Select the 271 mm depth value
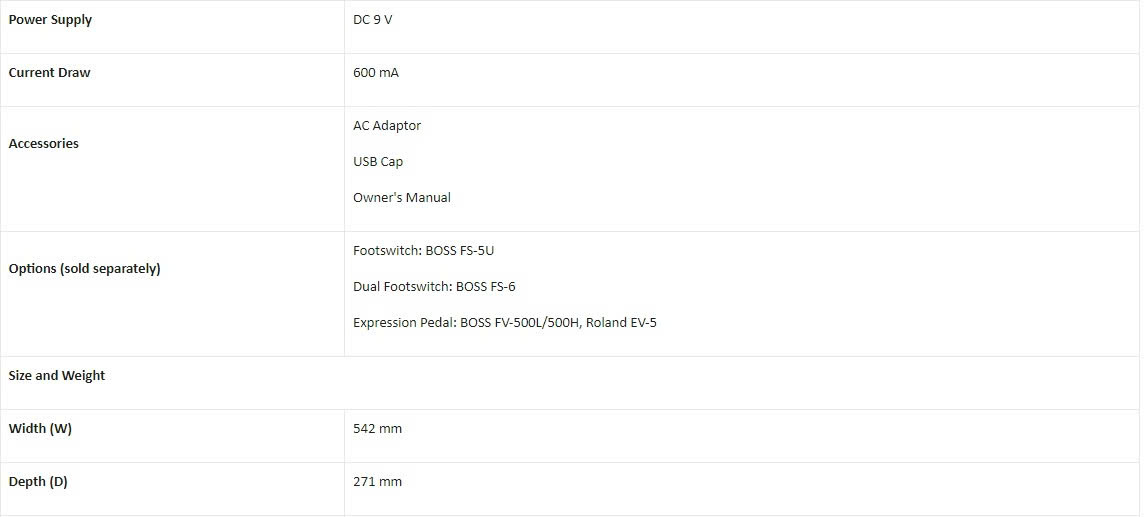This screenshot has width=1144, height=517. 377,482
